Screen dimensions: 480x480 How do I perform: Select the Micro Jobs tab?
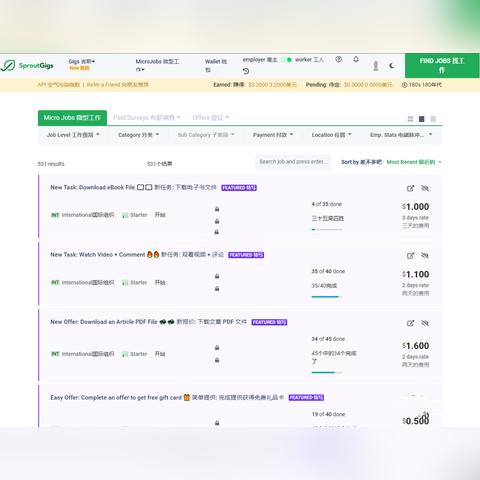72,118
